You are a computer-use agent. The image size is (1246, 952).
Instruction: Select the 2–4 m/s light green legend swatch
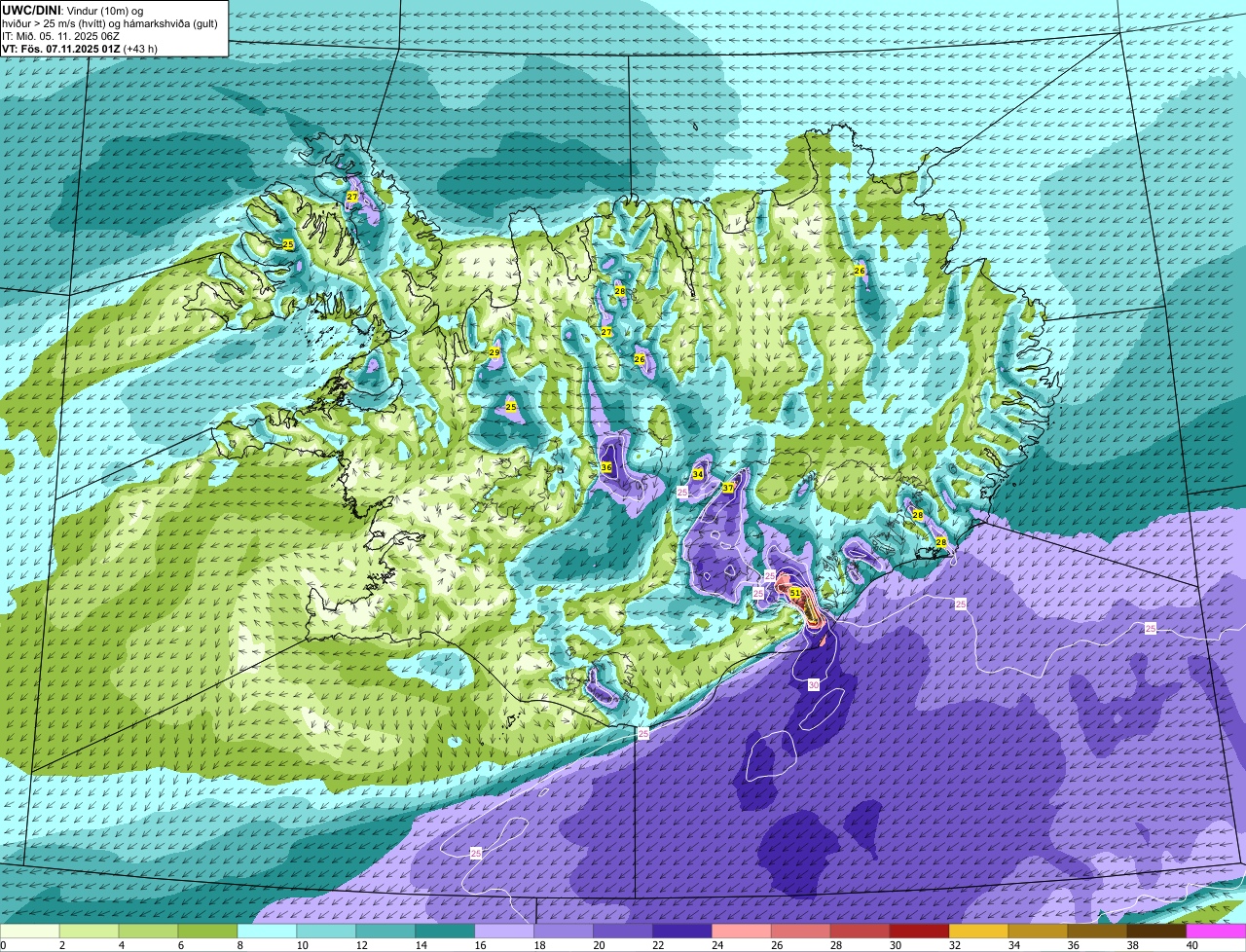90,932
